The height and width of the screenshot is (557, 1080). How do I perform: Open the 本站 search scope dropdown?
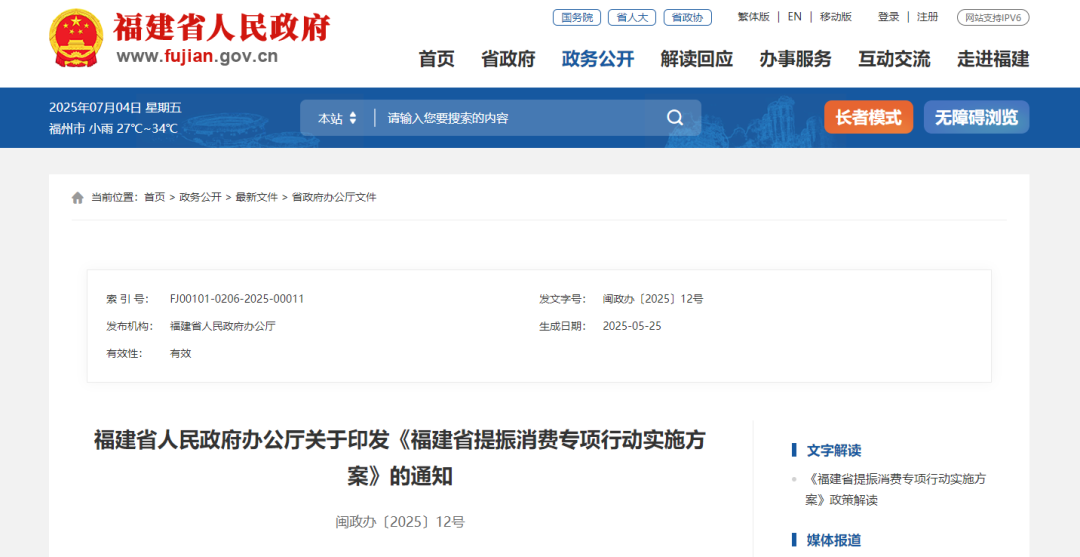(337, 118)
